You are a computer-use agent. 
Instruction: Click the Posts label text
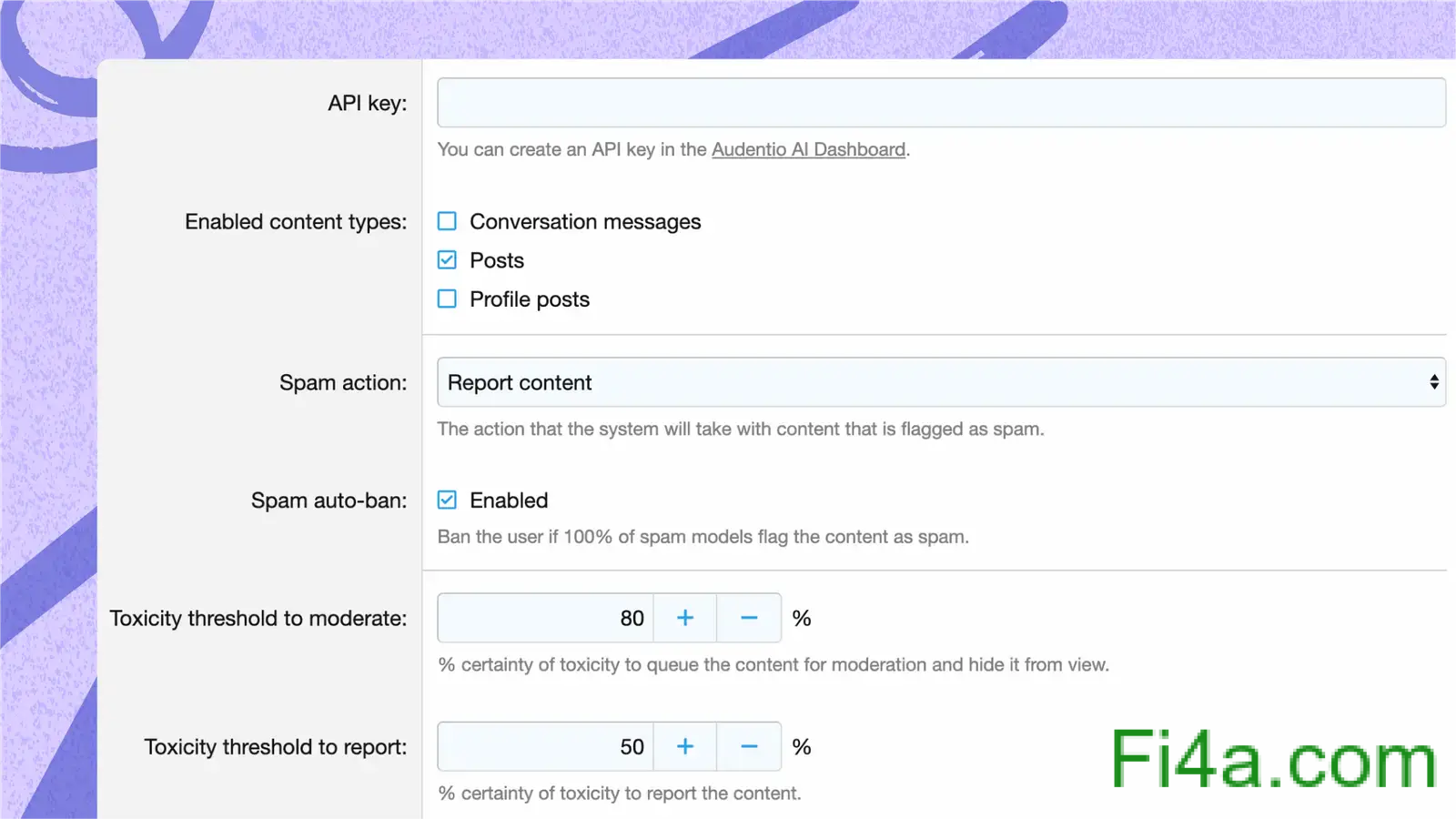click(497, 260)
